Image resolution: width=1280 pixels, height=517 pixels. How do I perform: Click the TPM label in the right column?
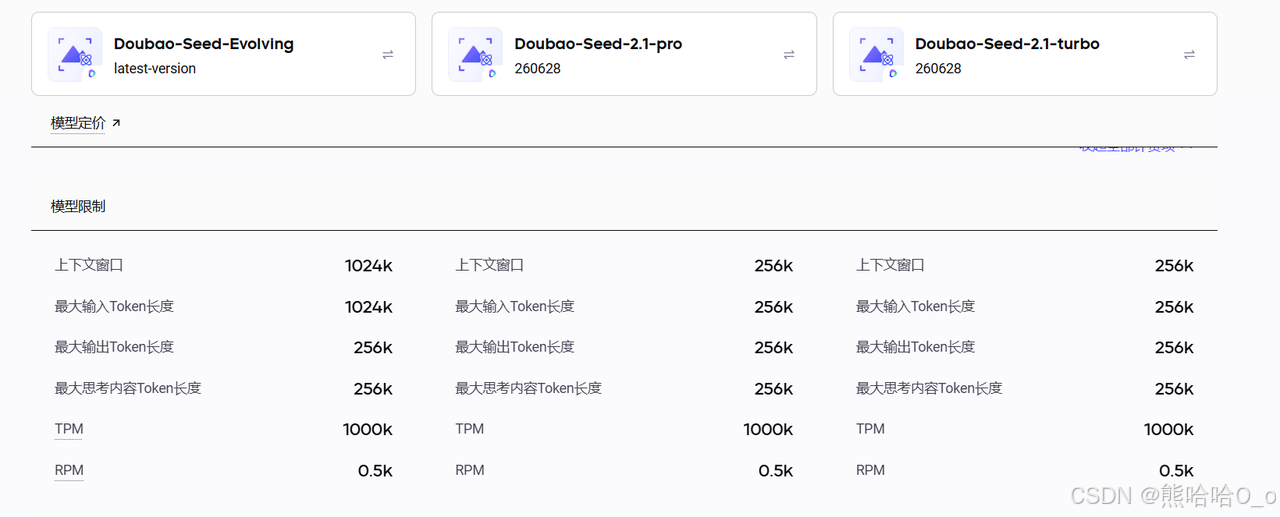coord(871,429)
